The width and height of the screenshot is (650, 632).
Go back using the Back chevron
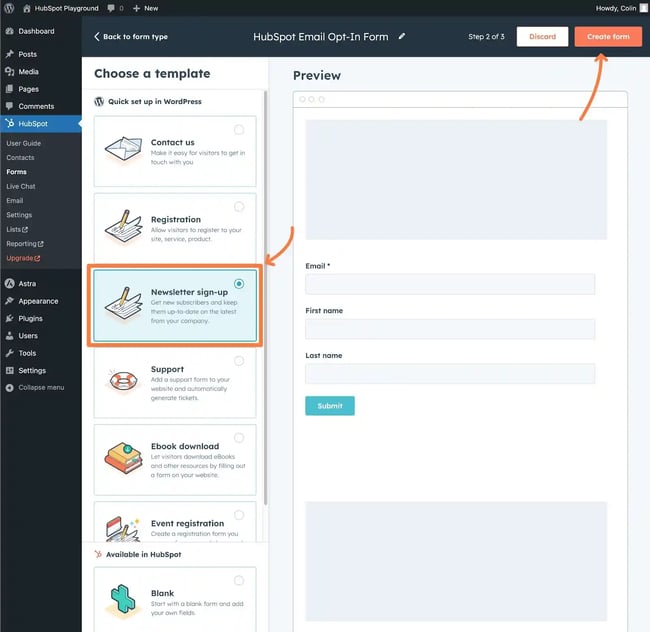coord(97,36)
